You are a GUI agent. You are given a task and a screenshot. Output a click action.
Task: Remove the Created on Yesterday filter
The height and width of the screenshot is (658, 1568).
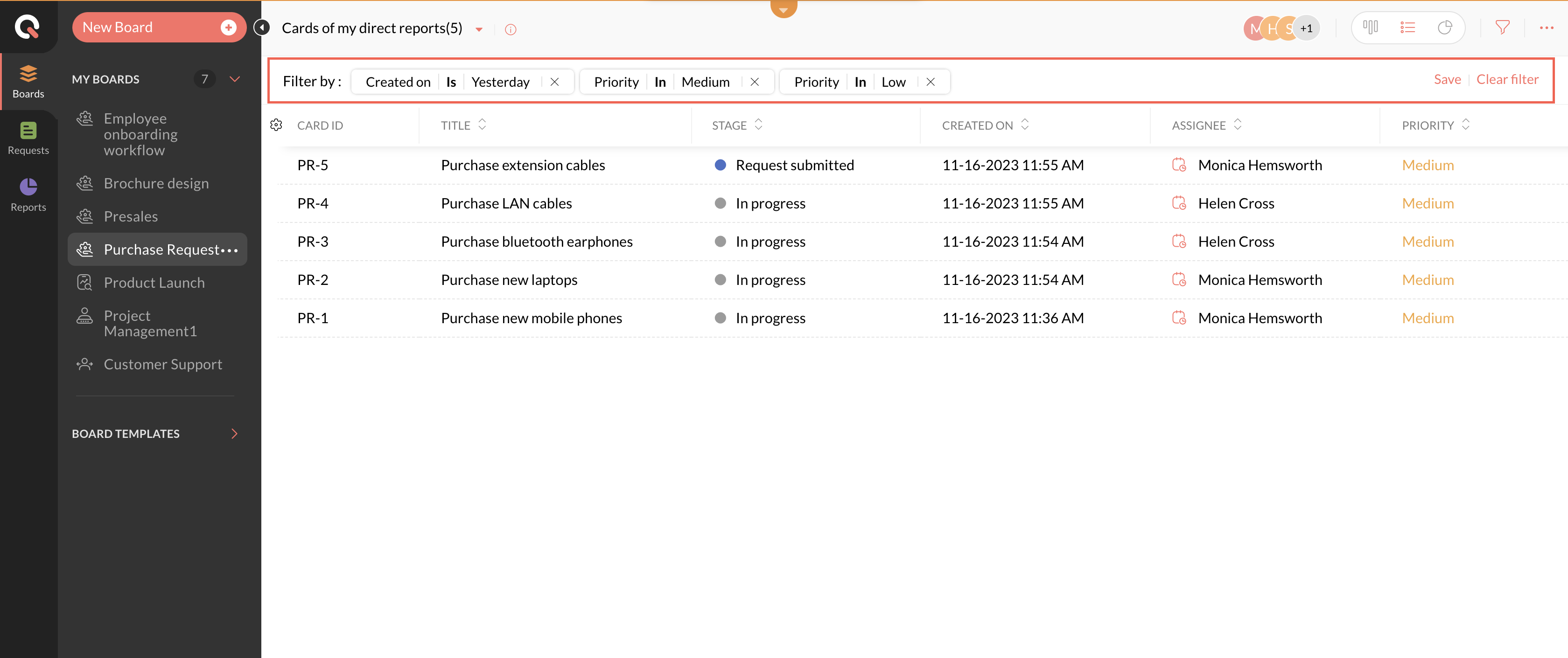coord(554,82)
